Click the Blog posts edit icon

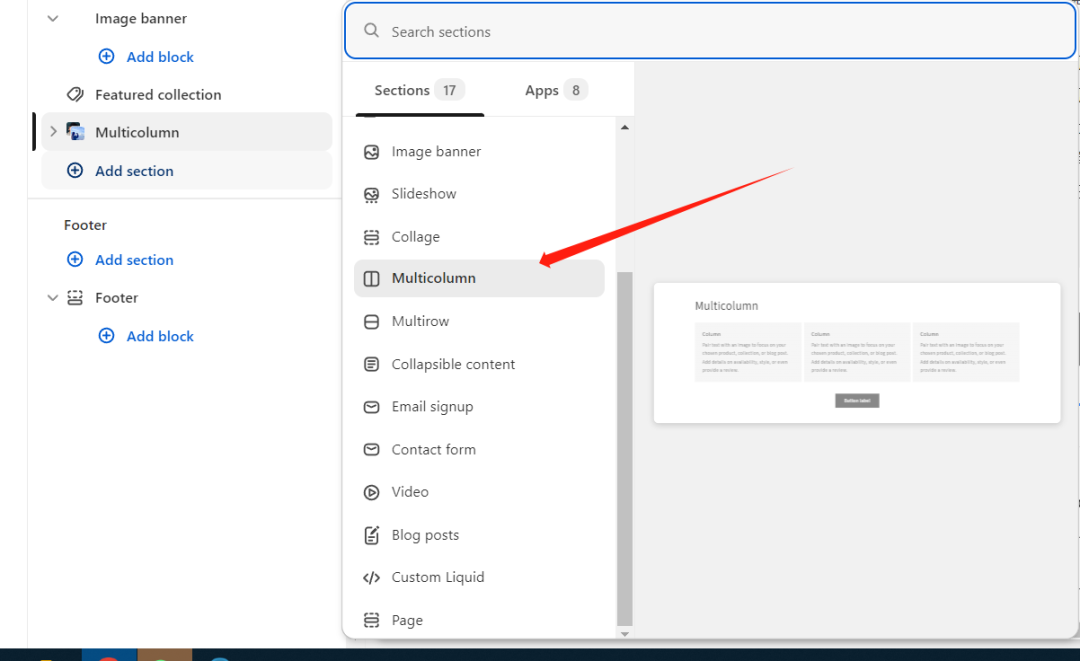pyautogui.click(x=371, y=535)
